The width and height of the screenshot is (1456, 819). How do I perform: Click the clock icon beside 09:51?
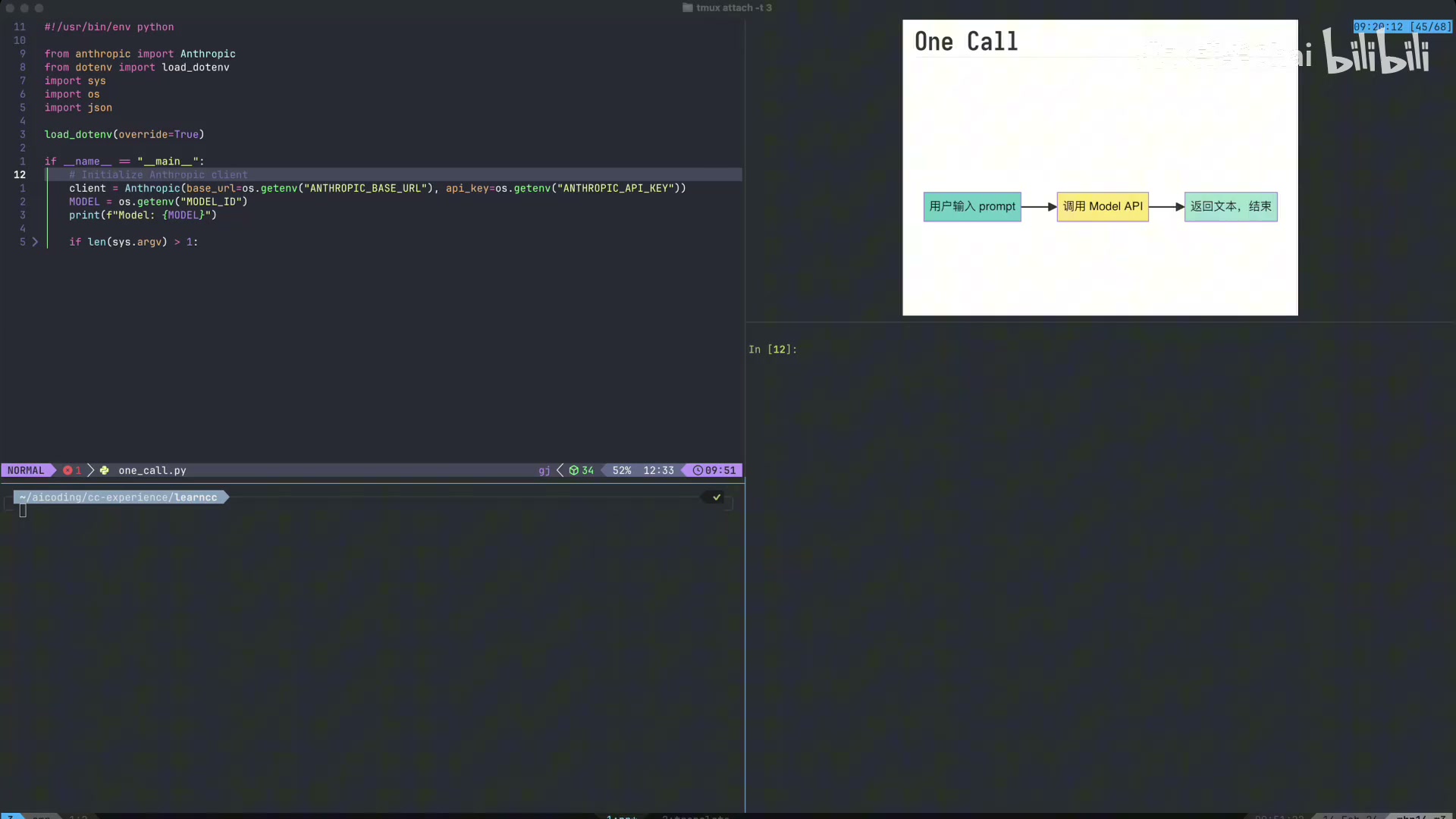(x=698, y=470)
